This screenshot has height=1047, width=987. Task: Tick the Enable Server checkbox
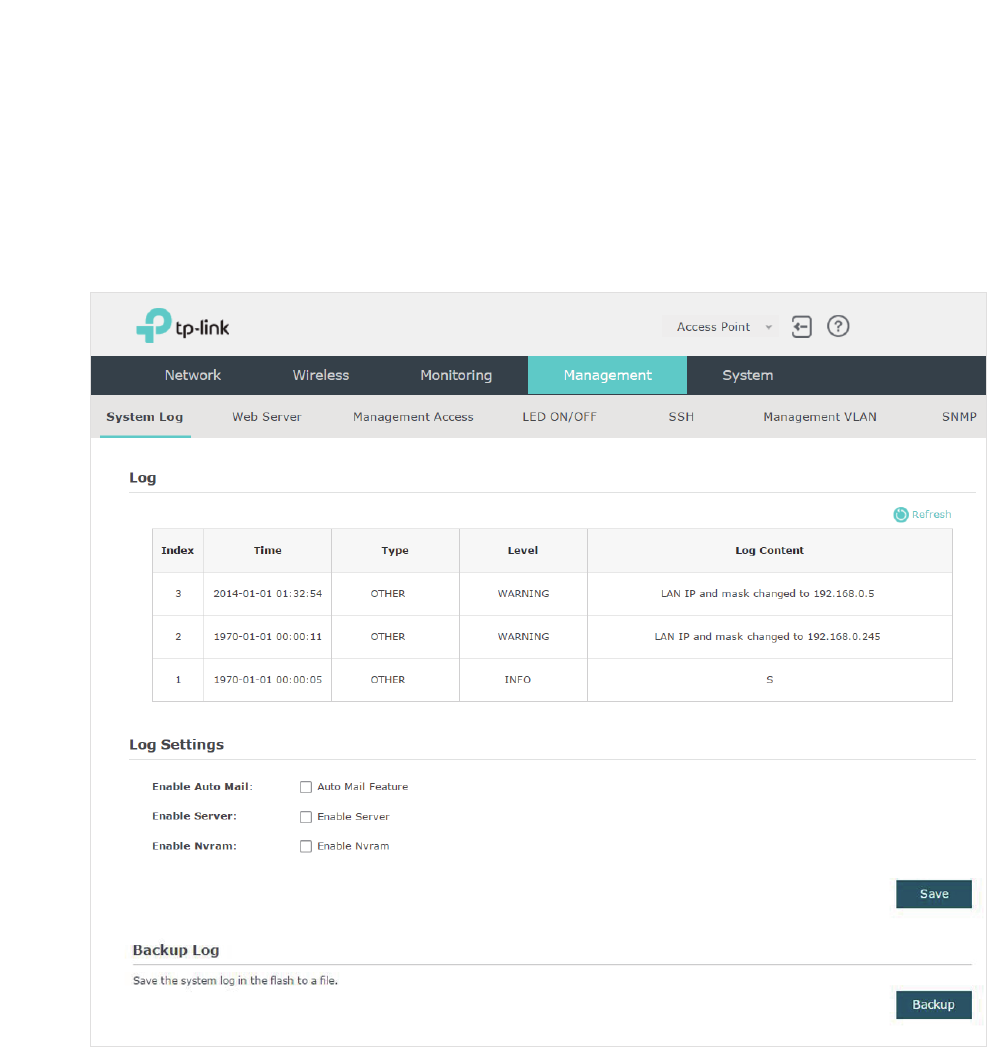tap(306, 817)
